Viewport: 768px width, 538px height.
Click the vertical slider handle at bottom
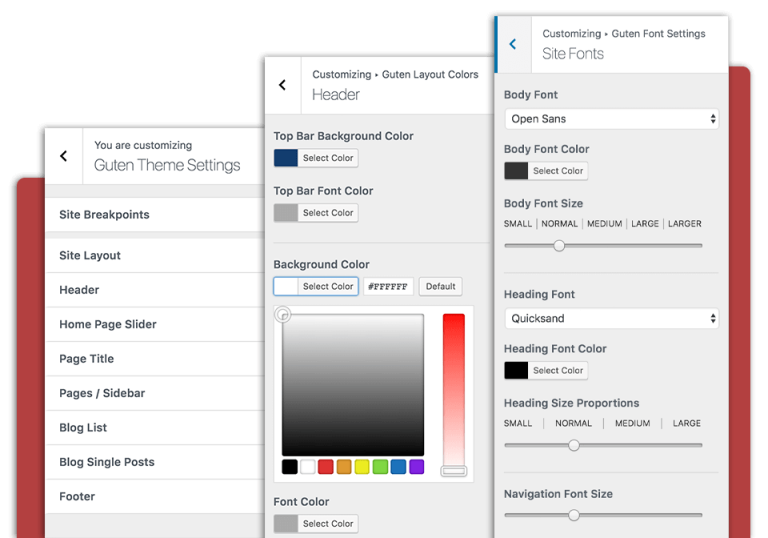[454, 471]
